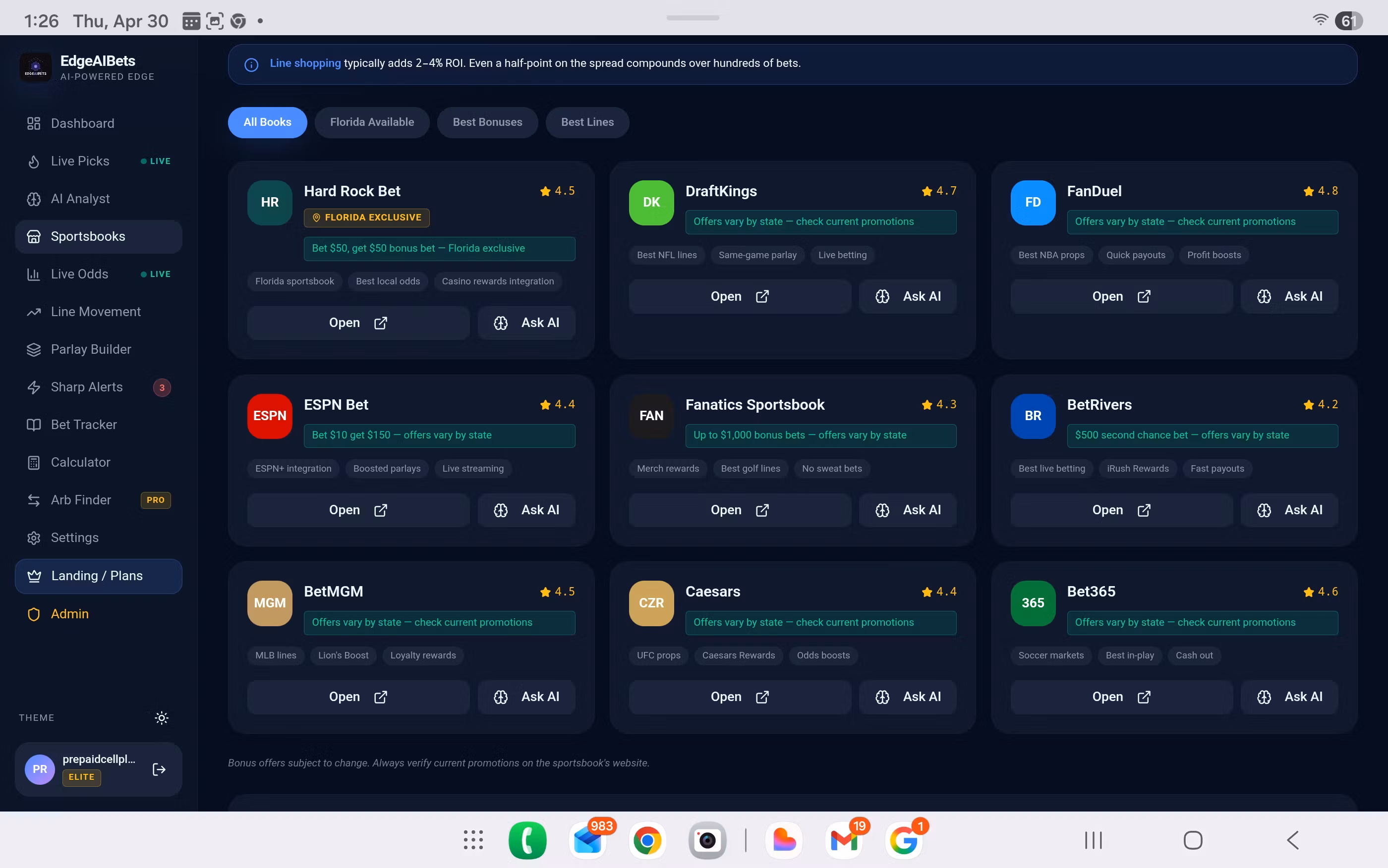
Task: Open Settings in sidebar
Action: pos(98,538)
